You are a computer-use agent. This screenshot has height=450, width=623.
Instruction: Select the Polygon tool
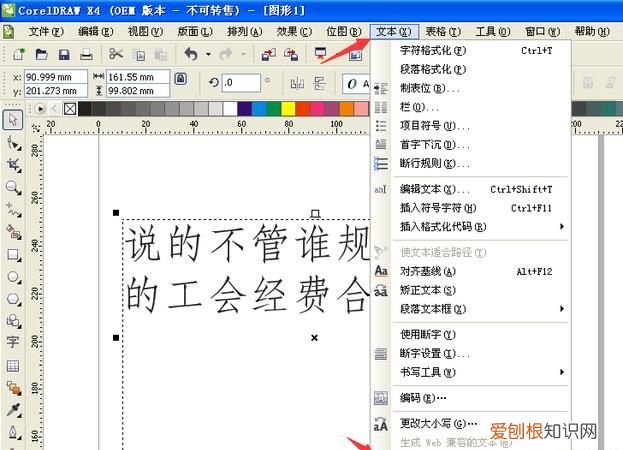pyautogui.click(x=14, y=299)
